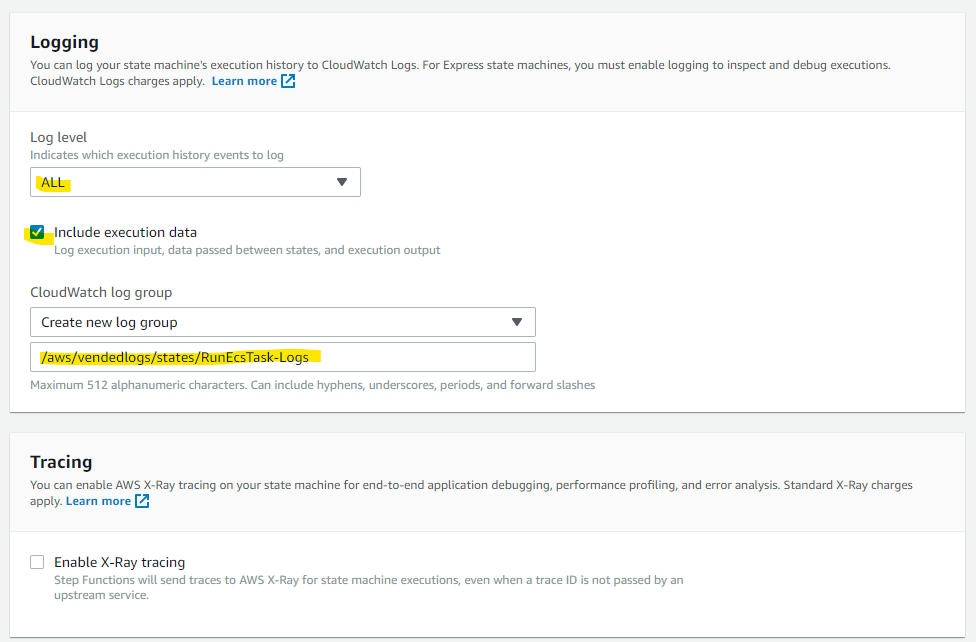Click external link icon beside Tracing Learn more
Screen dimensions: 976x642
click(140, 500)
